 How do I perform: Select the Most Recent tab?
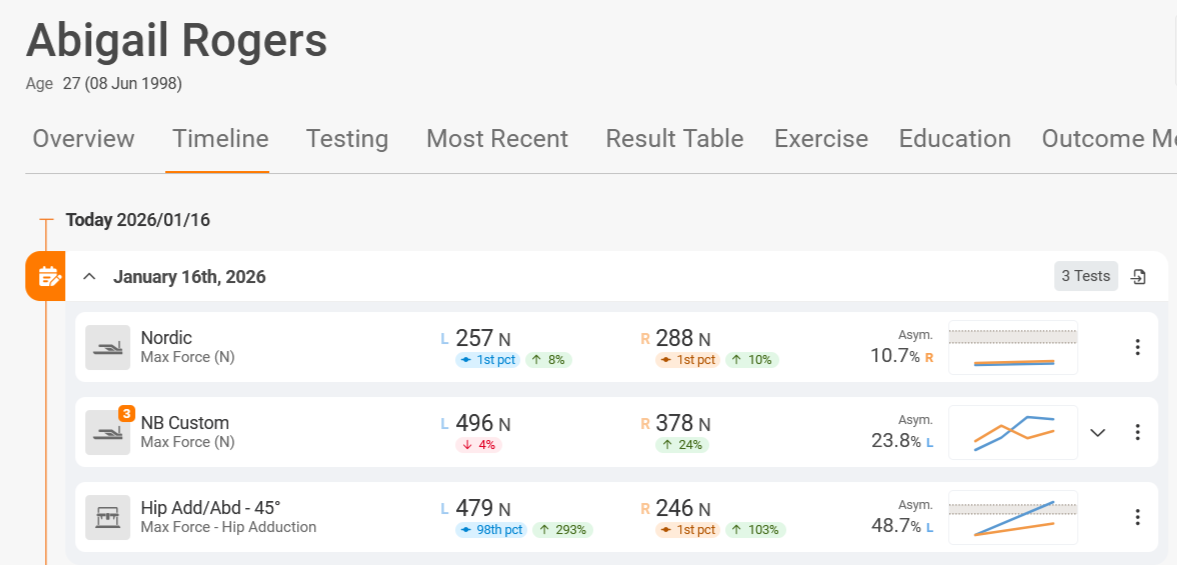point(497,139)
